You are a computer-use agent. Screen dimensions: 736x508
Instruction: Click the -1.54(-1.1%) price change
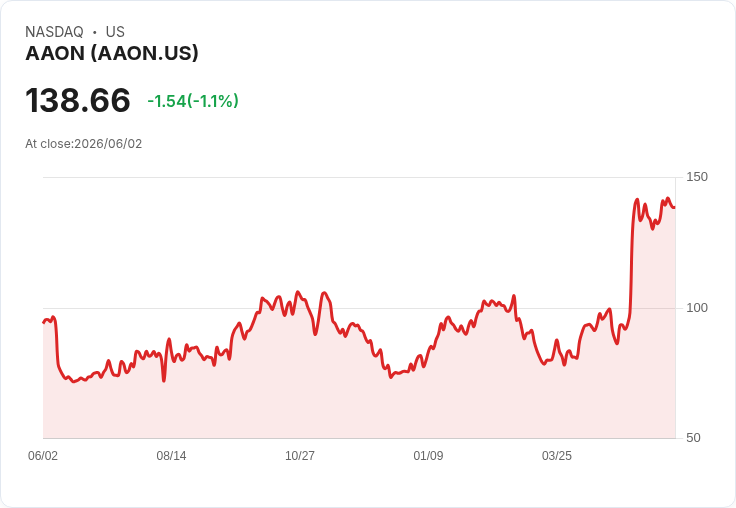[x=193, y=101]
